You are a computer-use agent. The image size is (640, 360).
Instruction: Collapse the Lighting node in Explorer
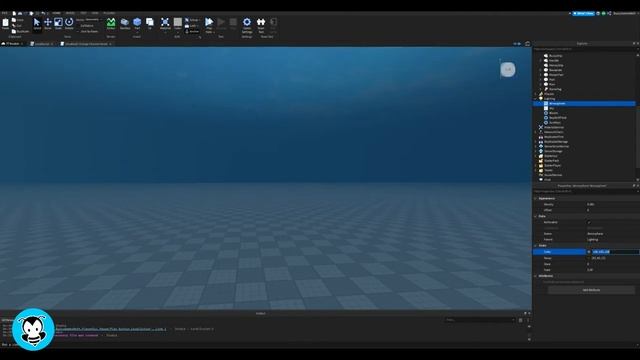[x=536, y=99]
